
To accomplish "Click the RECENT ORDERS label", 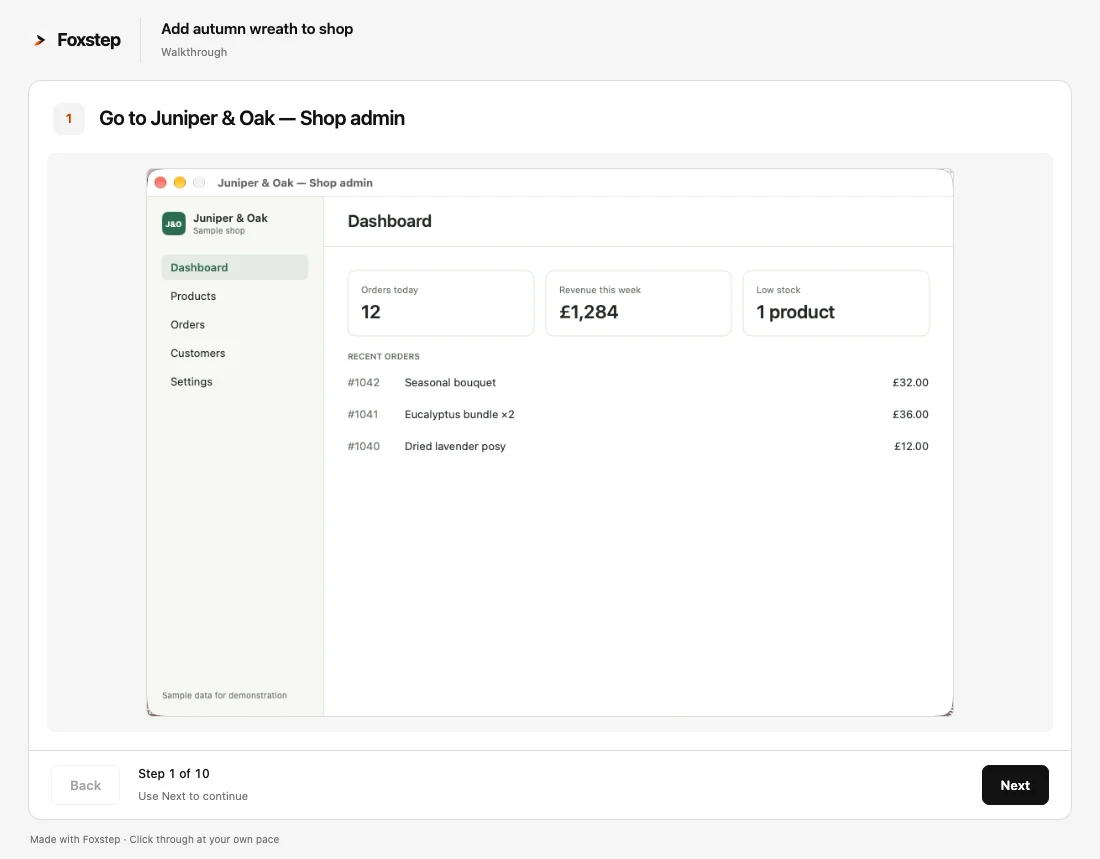I will 383,357.
